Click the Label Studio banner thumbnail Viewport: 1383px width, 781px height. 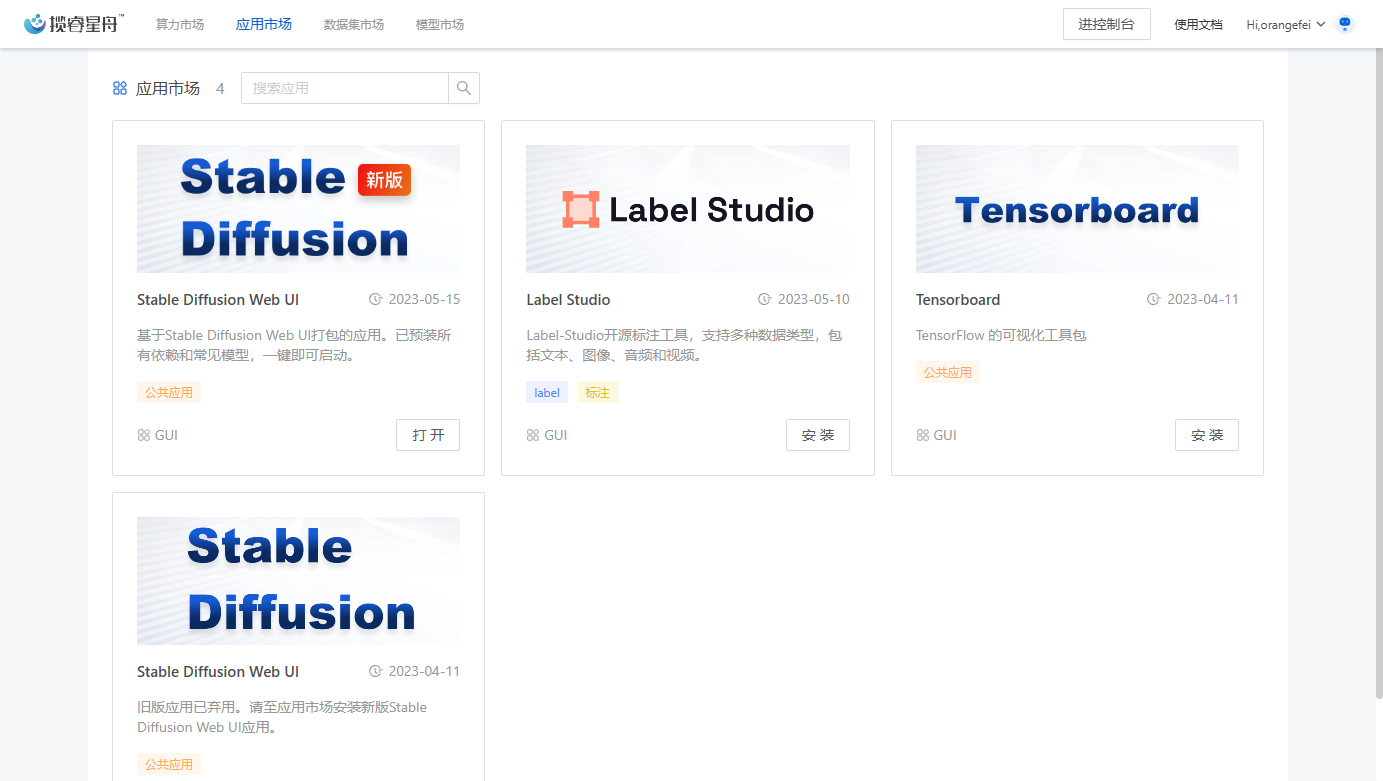pyautogui.click(x=687, y=209)
